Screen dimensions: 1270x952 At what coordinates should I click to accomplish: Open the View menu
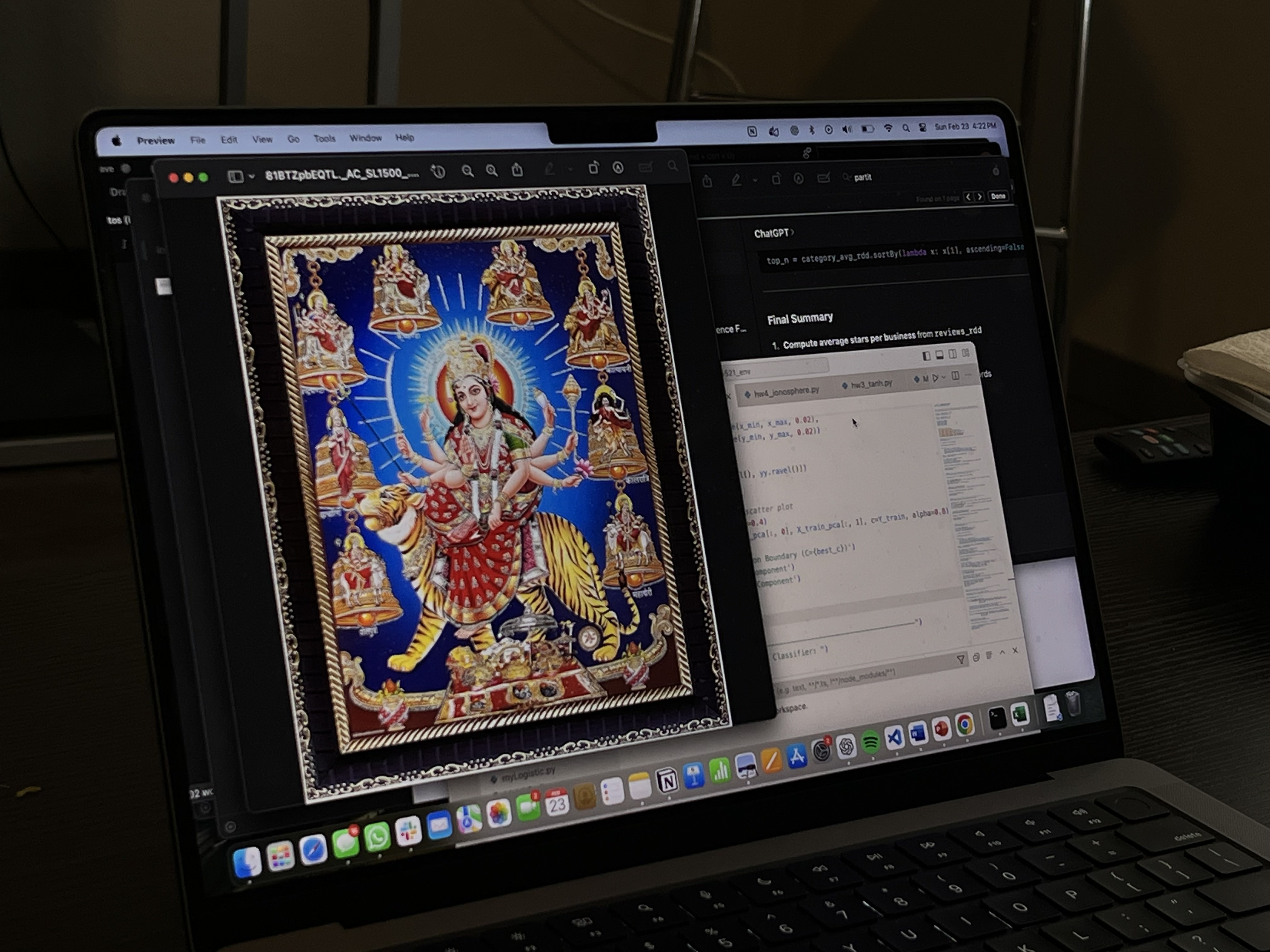coord(262,139)
